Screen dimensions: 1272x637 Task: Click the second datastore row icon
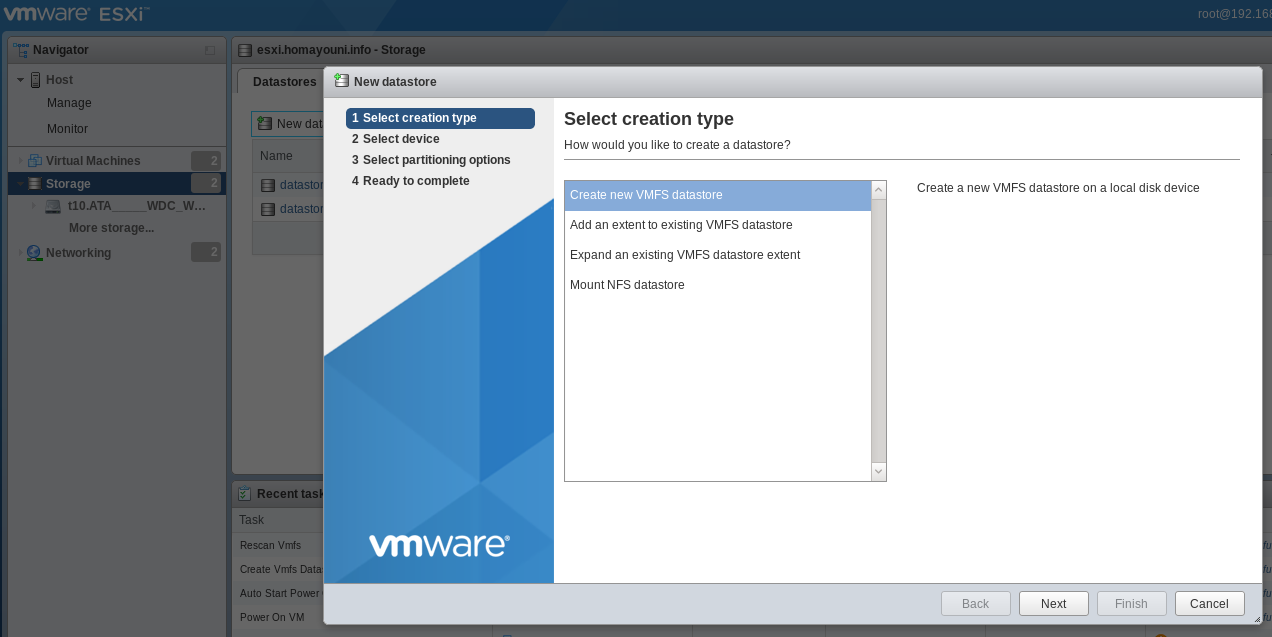pyautogui.click(x=268, y=209)
